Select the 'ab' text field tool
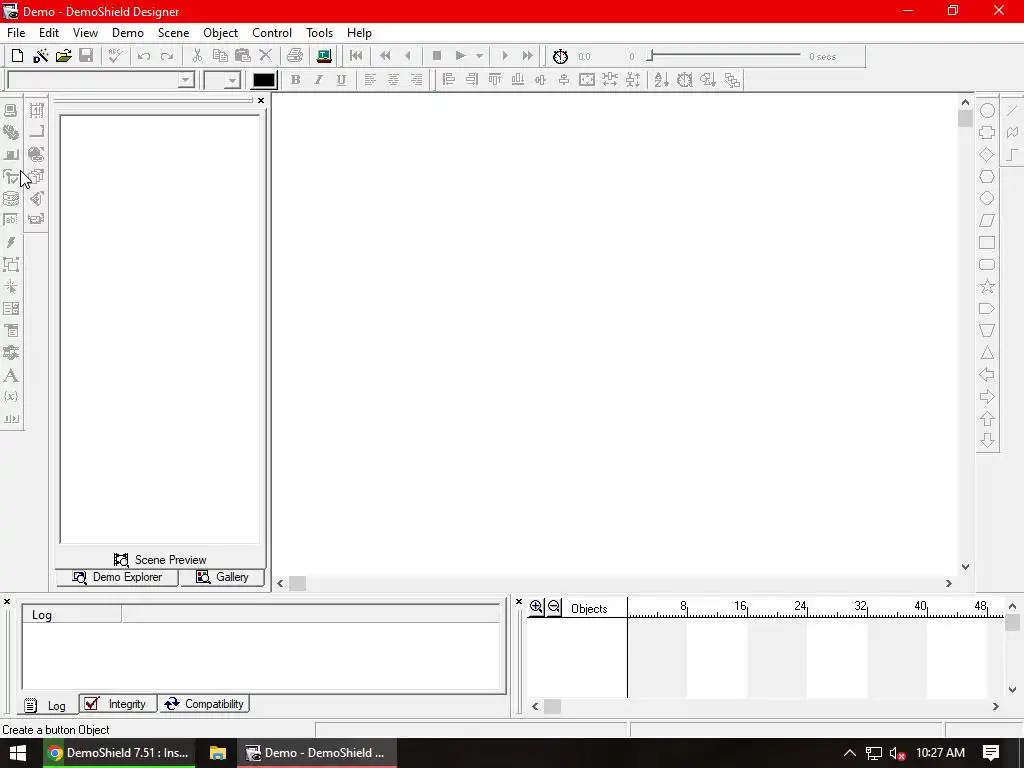1024x768 pixels. coord(10,220)
